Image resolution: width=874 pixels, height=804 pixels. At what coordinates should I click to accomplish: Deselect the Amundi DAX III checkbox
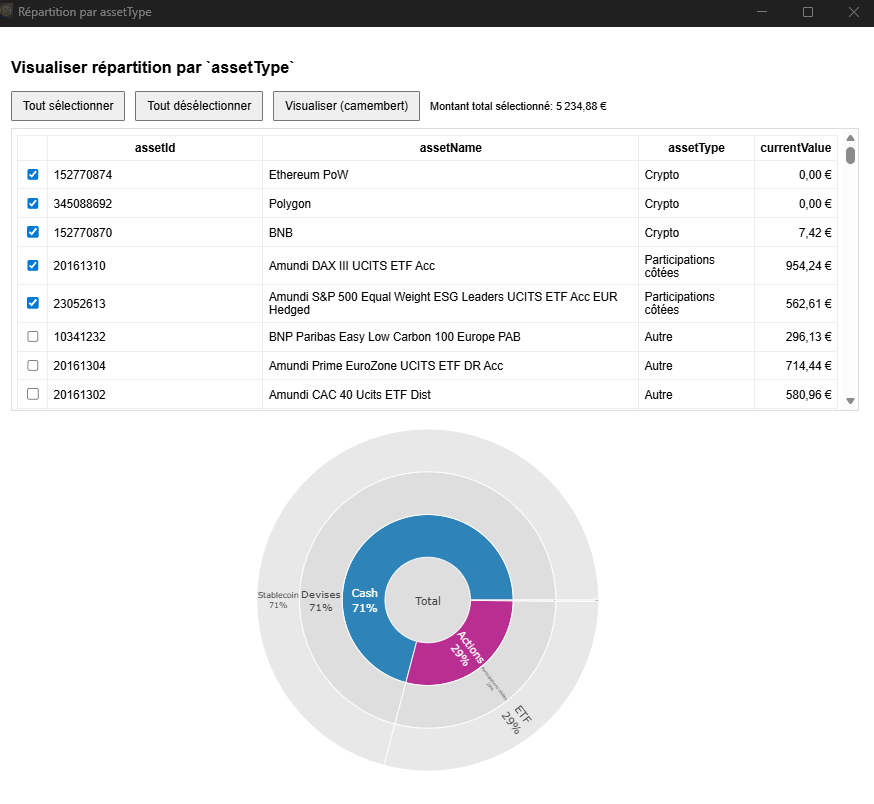pyautogui.click(x=33, y=266)
